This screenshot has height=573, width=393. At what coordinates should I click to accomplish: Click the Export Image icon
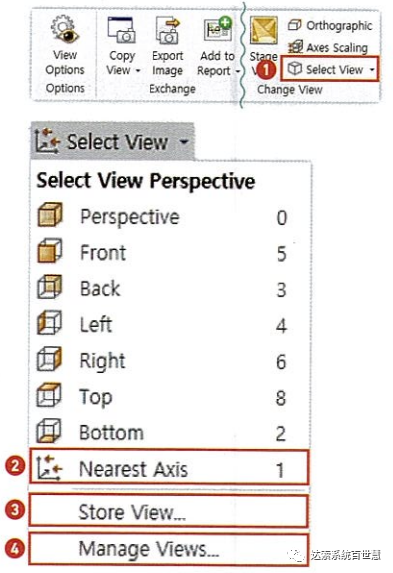tap(167, 31)
